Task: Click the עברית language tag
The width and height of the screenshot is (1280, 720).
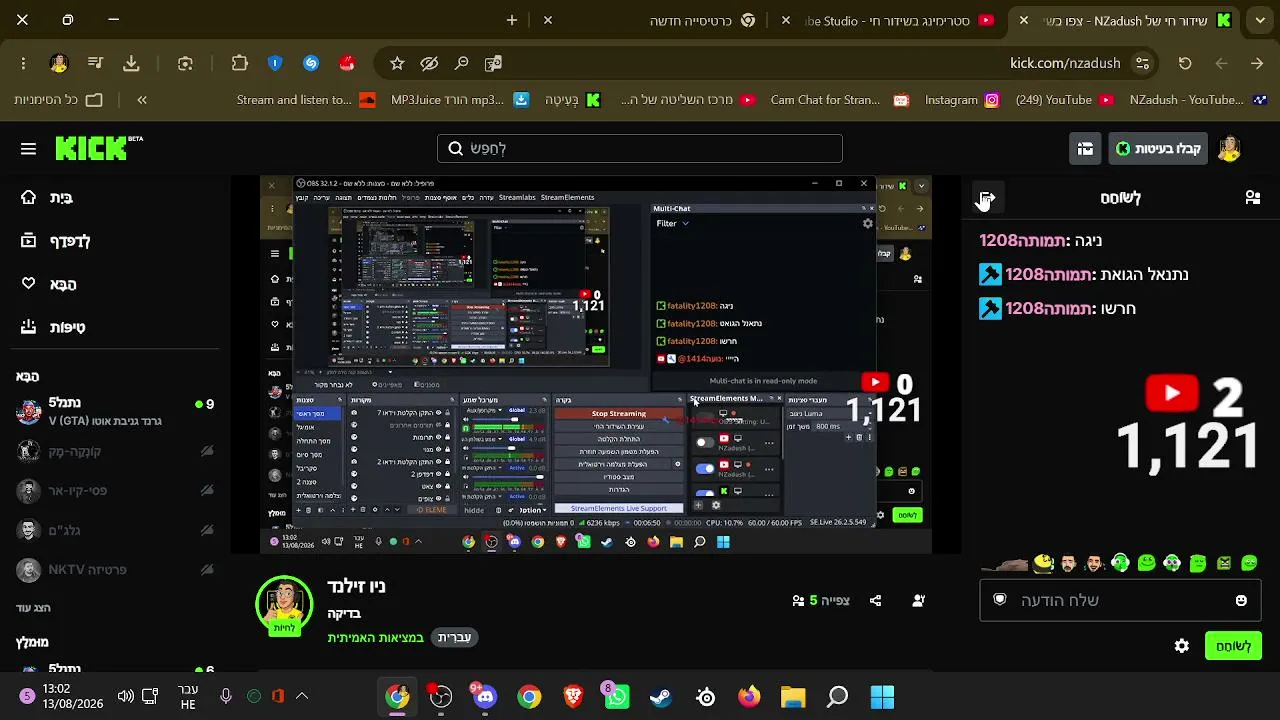Action: pos(455,637)
